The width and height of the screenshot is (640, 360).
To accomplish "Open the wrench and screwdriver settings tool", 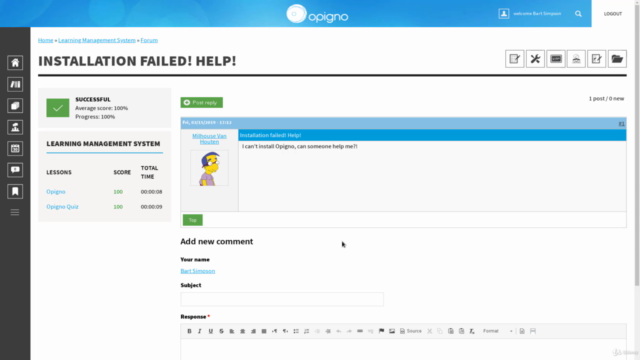I will click(x=535, y=59).
